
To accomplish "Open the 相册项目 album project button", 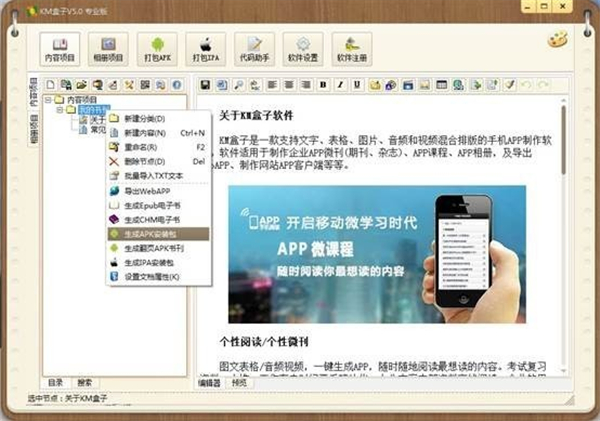I will 108,50.
